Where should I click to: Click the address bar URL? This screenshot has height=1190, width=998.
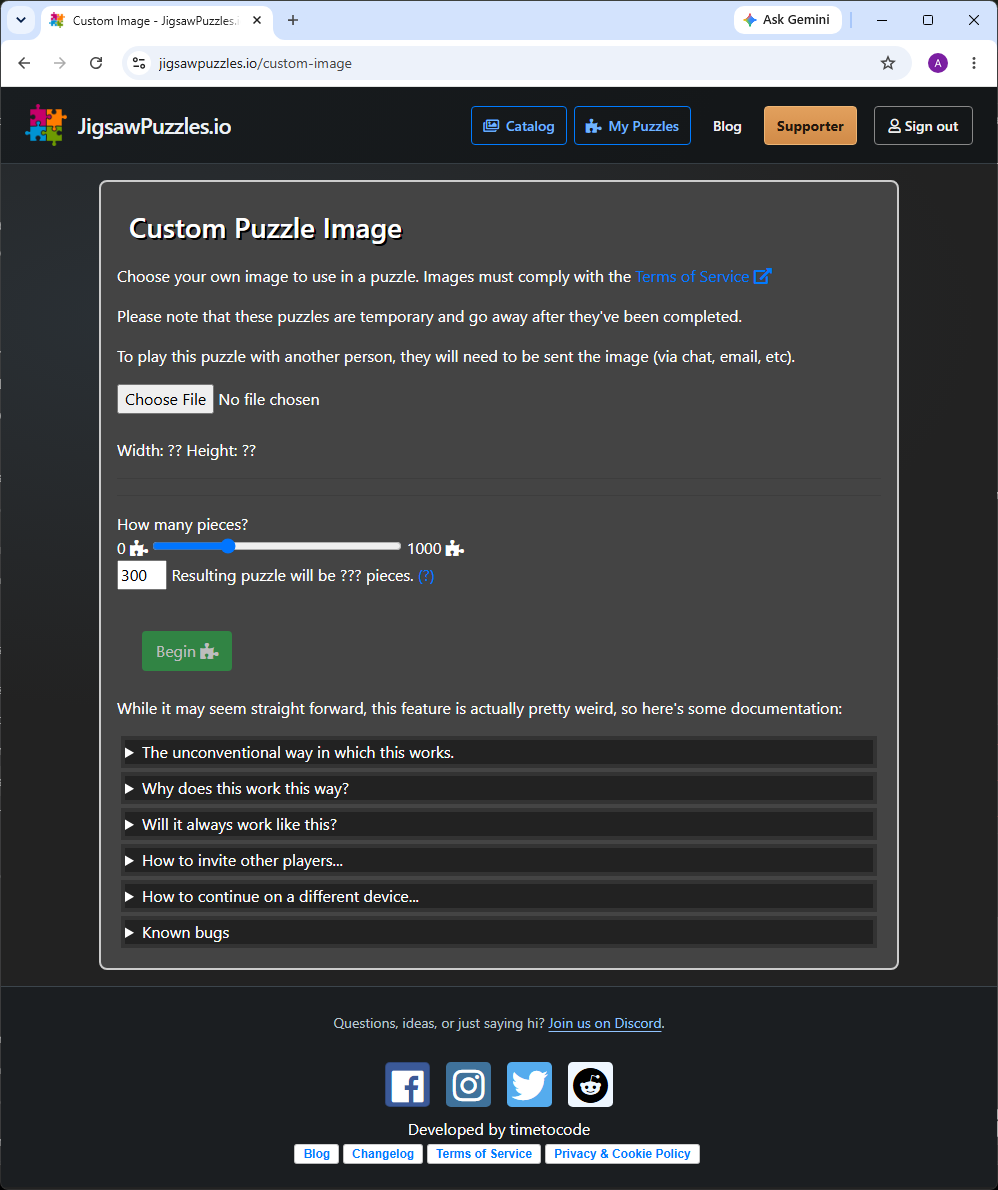255,63
